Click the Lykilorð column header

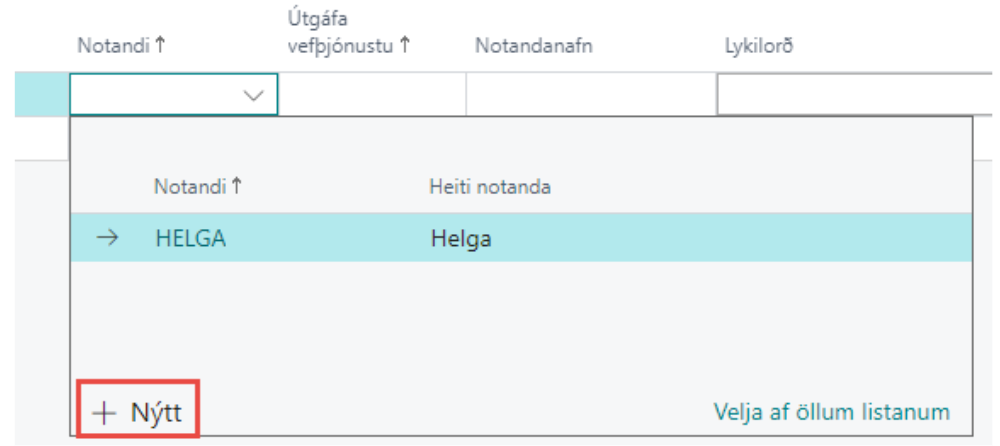tap(759, 43)
